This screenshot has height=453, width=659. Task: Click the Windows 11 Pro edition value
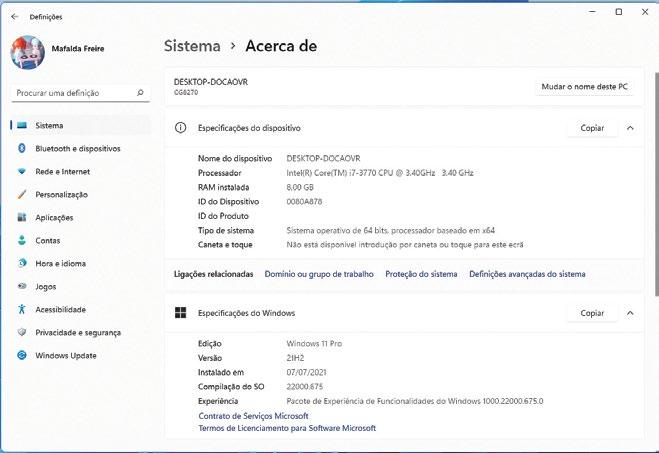pyautogui.click(x=314, y=343)
